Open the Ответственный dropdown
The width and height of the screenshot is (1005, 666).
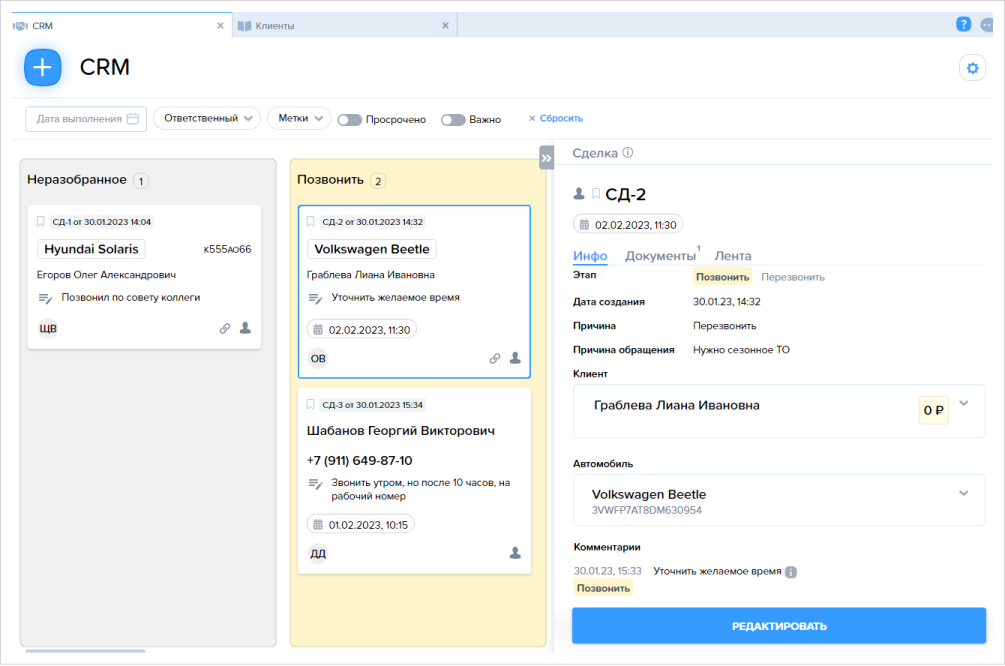coord(207,119)
